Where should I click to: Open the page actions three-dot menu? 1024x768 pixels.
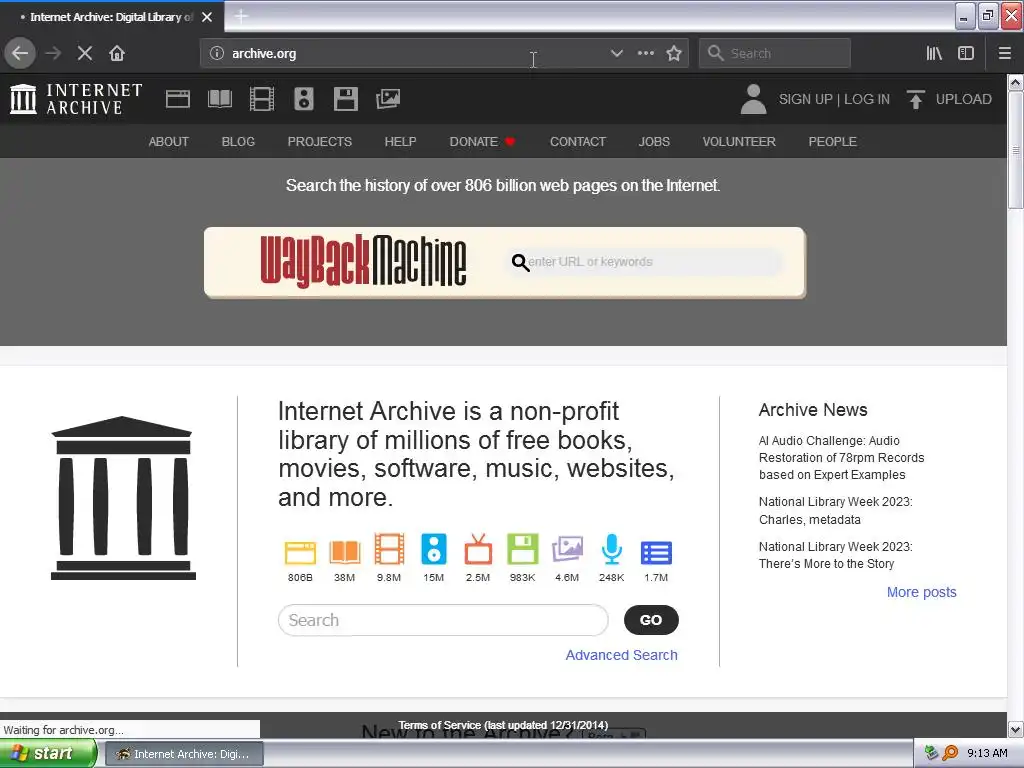pos(646,54)
